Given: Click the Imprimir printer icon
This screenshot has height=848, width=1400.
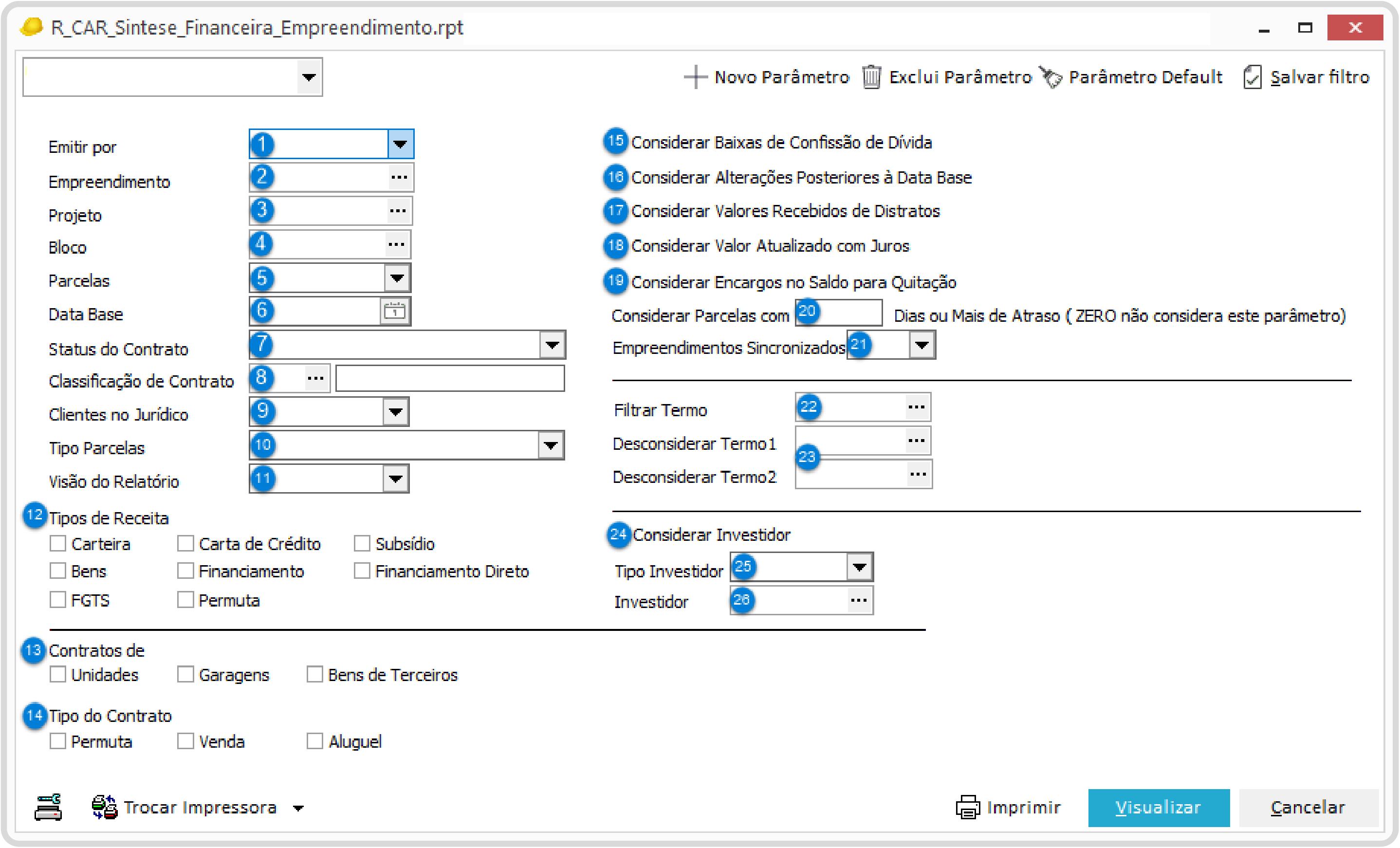Looking at the screenshot, I should (x=968, y=807).
